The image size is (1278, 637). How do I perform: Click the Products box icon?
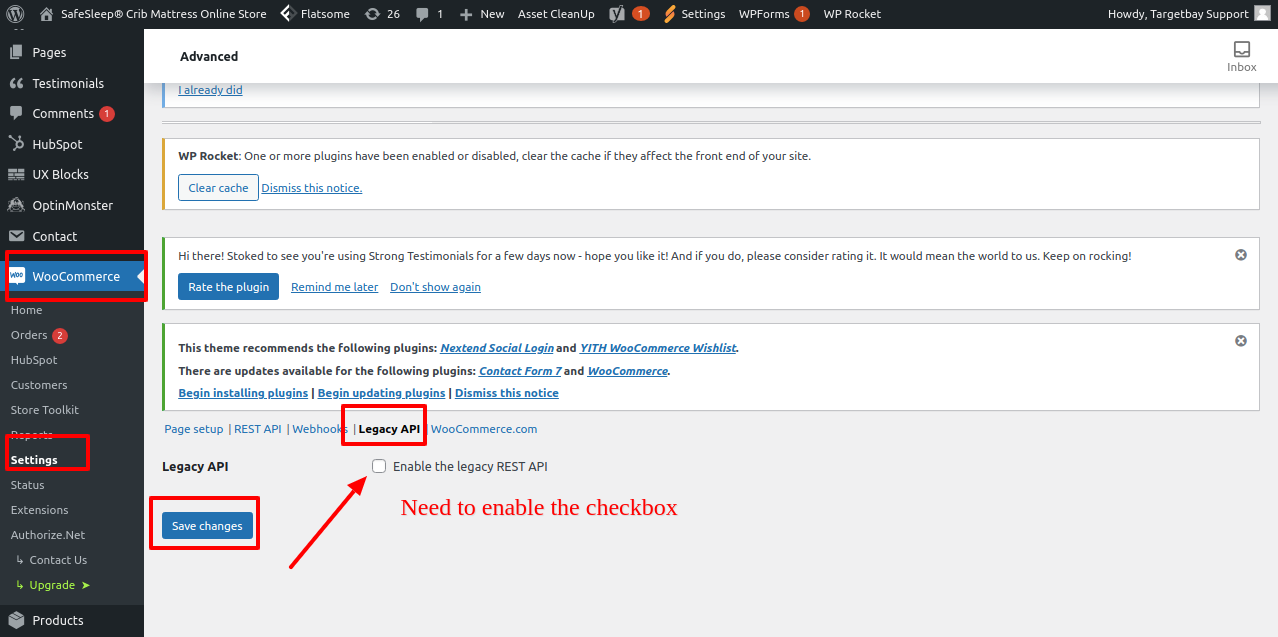[x=16, y=620]
